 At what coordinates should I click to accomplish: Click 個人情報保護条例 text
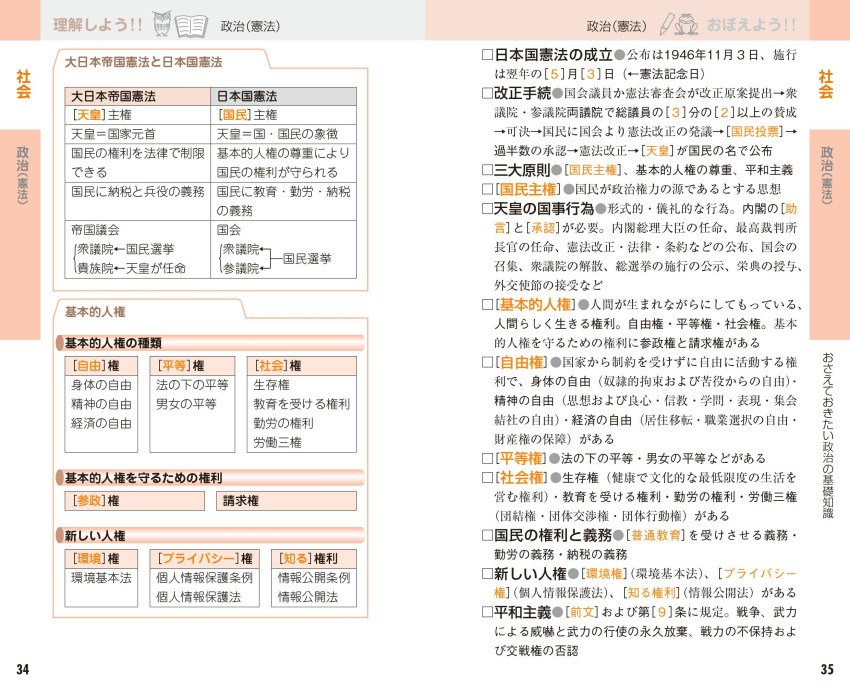point(204,578)
